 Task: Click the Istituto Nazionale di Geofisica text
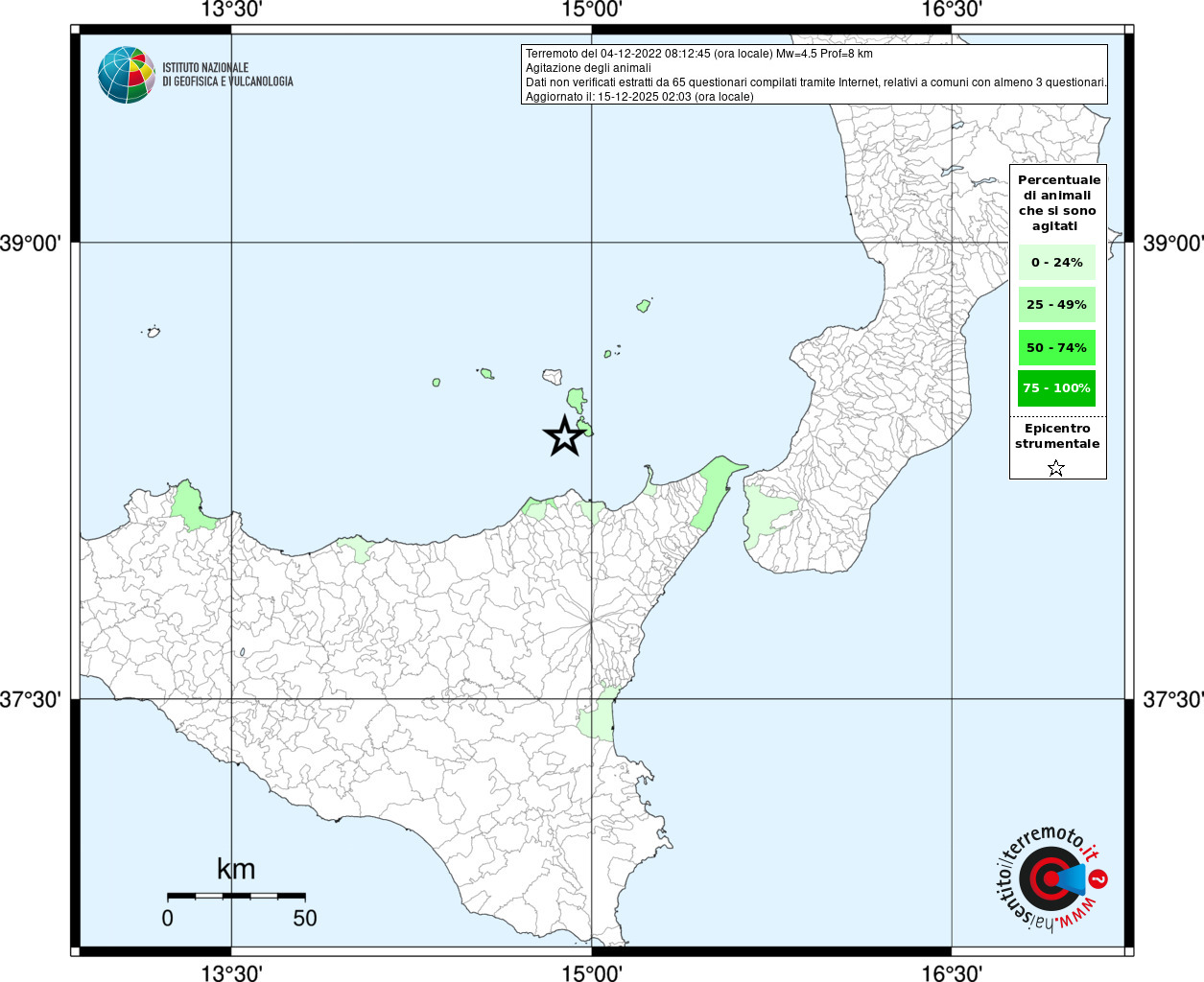[227, 75]
